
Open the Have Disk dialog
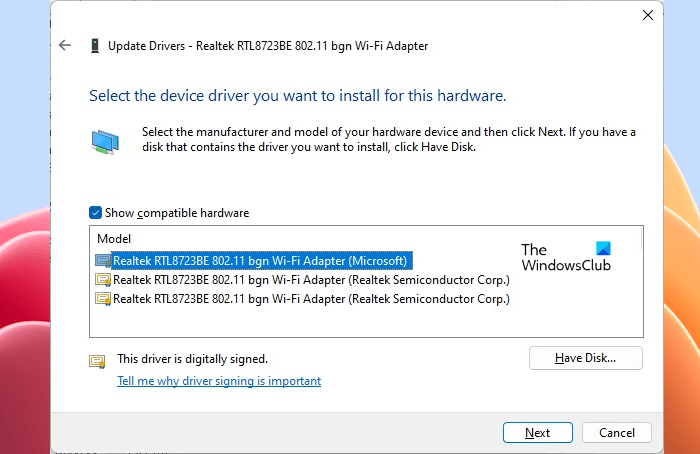(x=586, y=358)
